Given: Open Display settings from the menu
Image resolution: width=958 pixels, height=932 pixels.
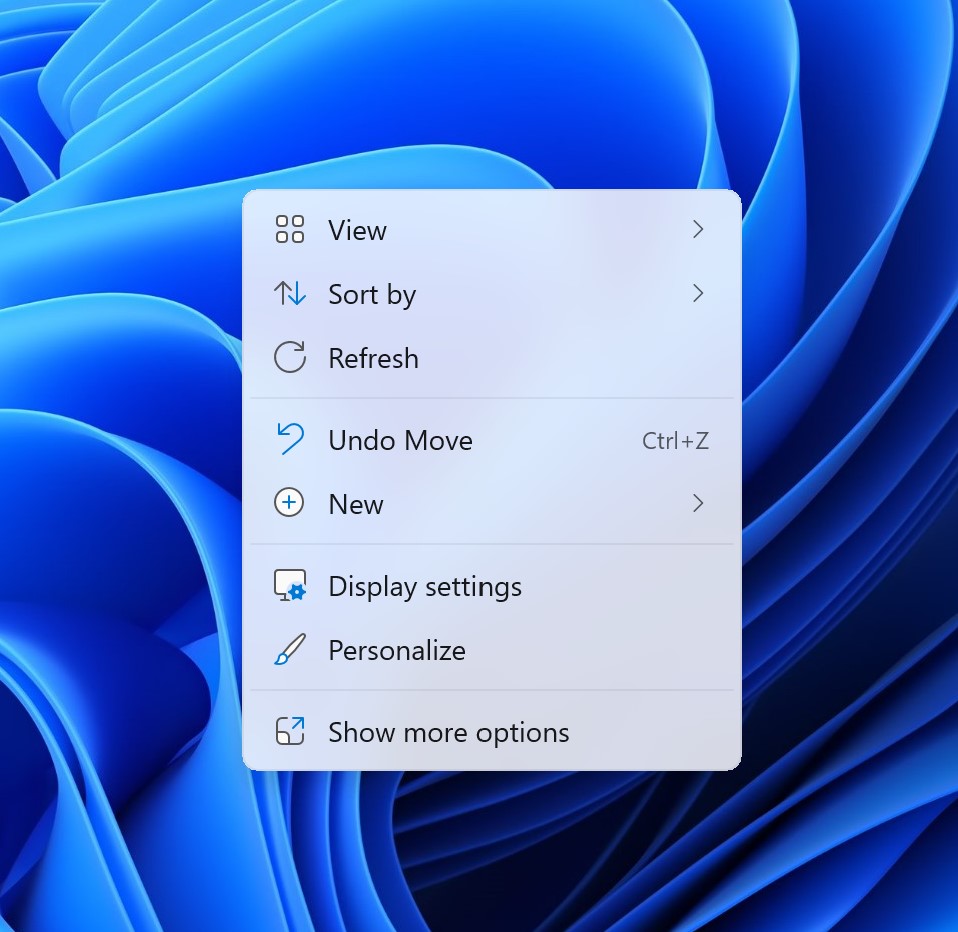Looking at the screenshot, I should coord(492,586).
